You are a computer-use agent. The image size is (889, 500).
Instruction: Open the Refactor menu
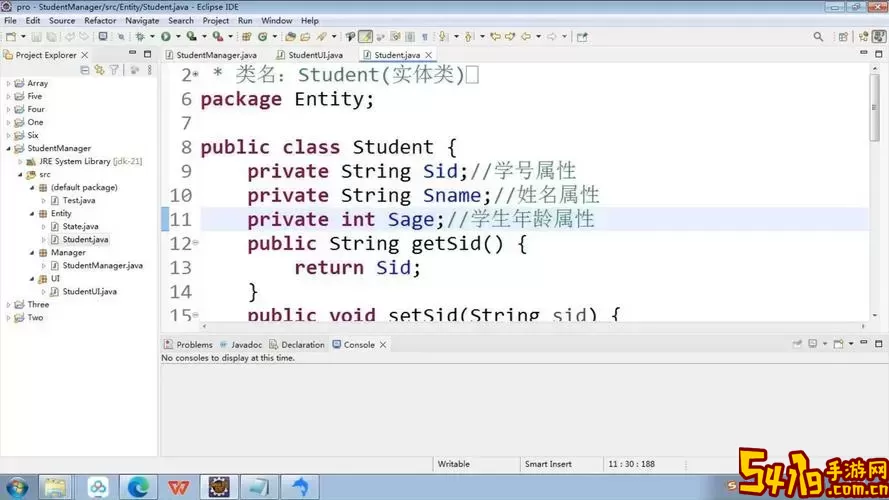(x=100, y=20)
